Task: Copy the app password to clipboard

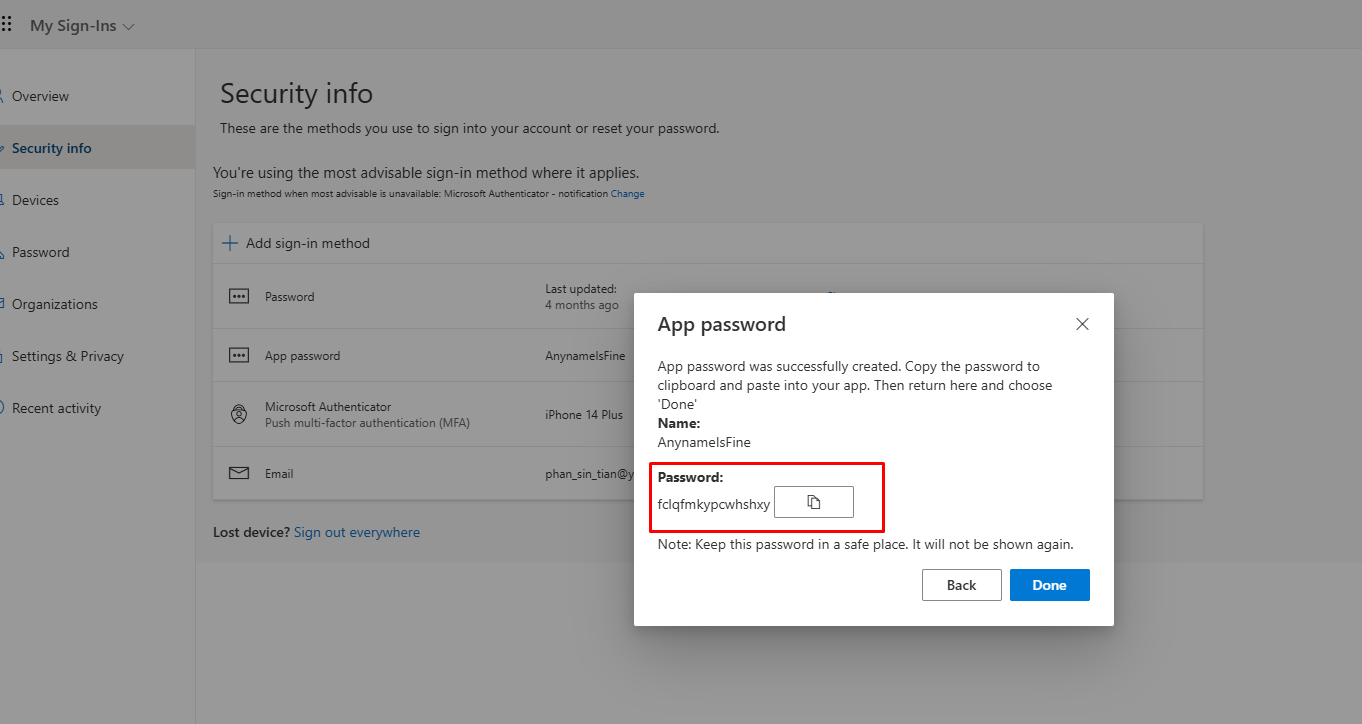Action: click(814, 502)
